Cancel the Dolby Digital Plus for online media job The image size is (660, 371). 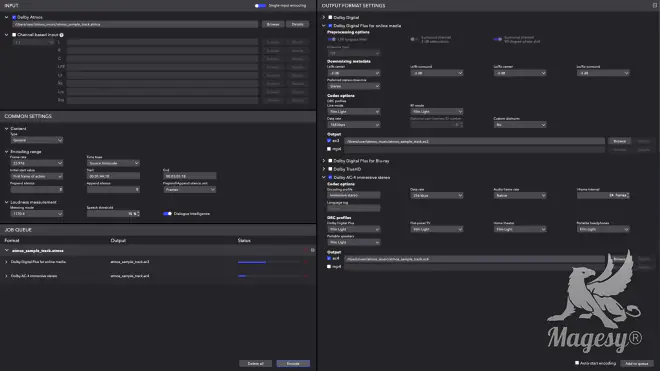pos(306,262)
